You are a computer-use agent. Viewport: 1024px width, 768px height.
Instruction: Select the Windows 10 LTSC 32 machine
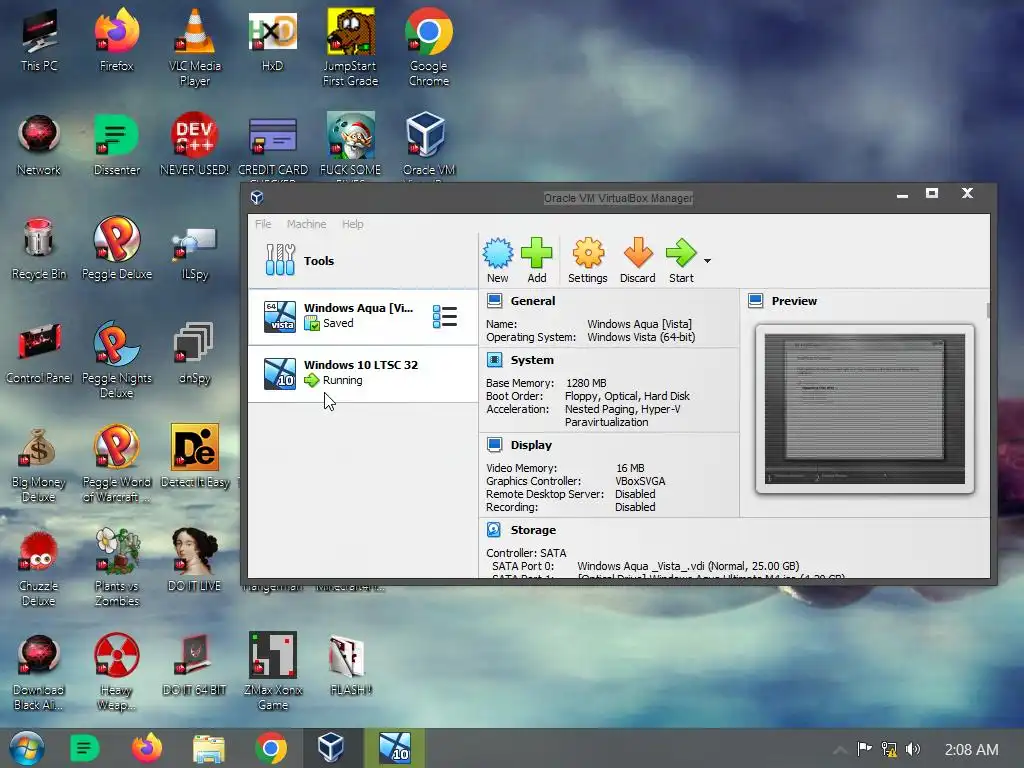tap(363, 374)
